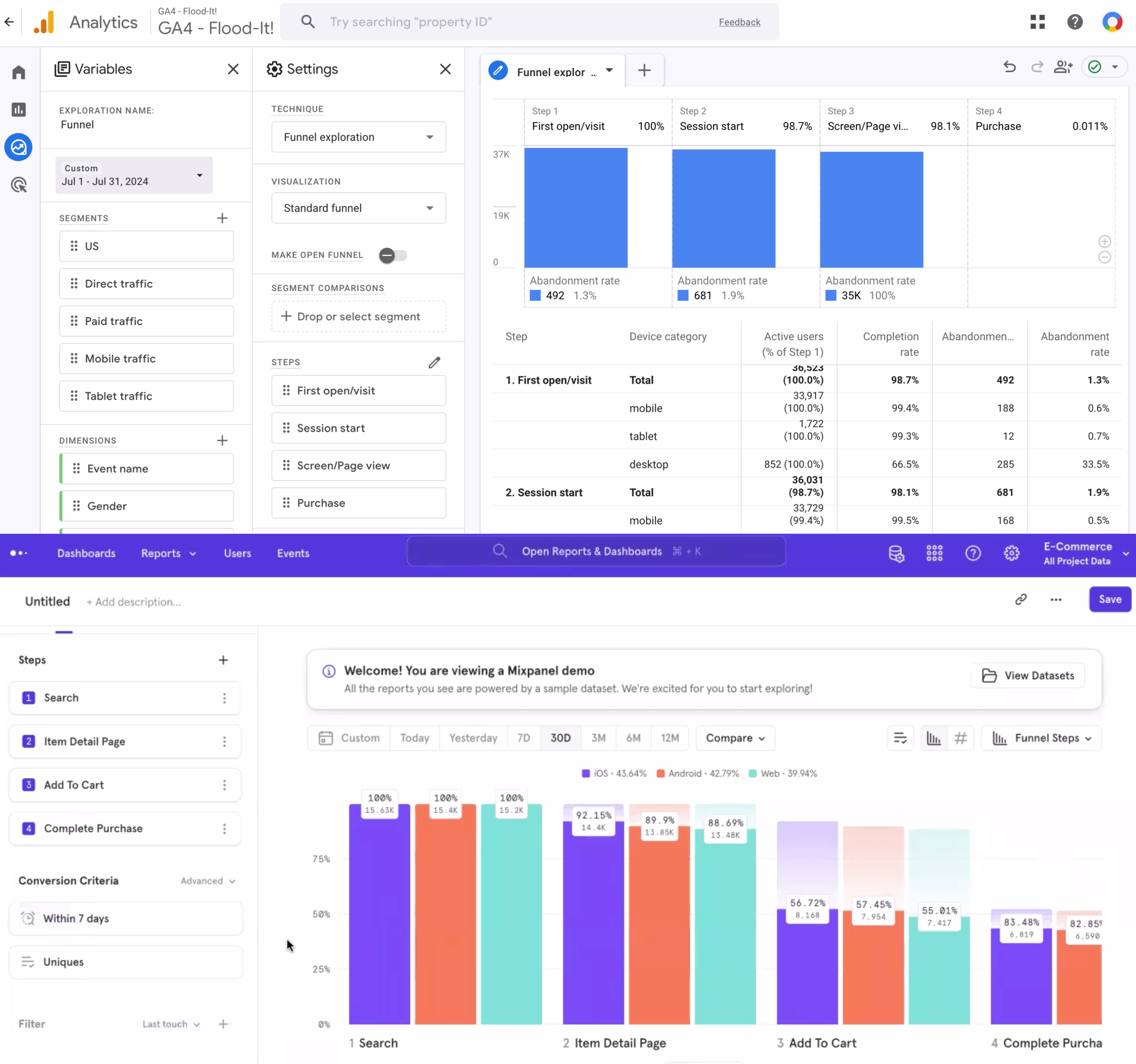The height and width of the screenshot is (1064, 1136).
Task: Redo the change in the funnel exploration
Action: click(x=1037, y=67)
